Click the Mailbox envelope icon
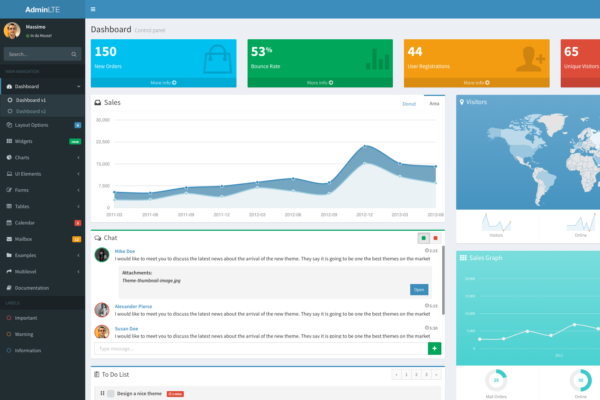600x400 pixels. coord(9,239)
